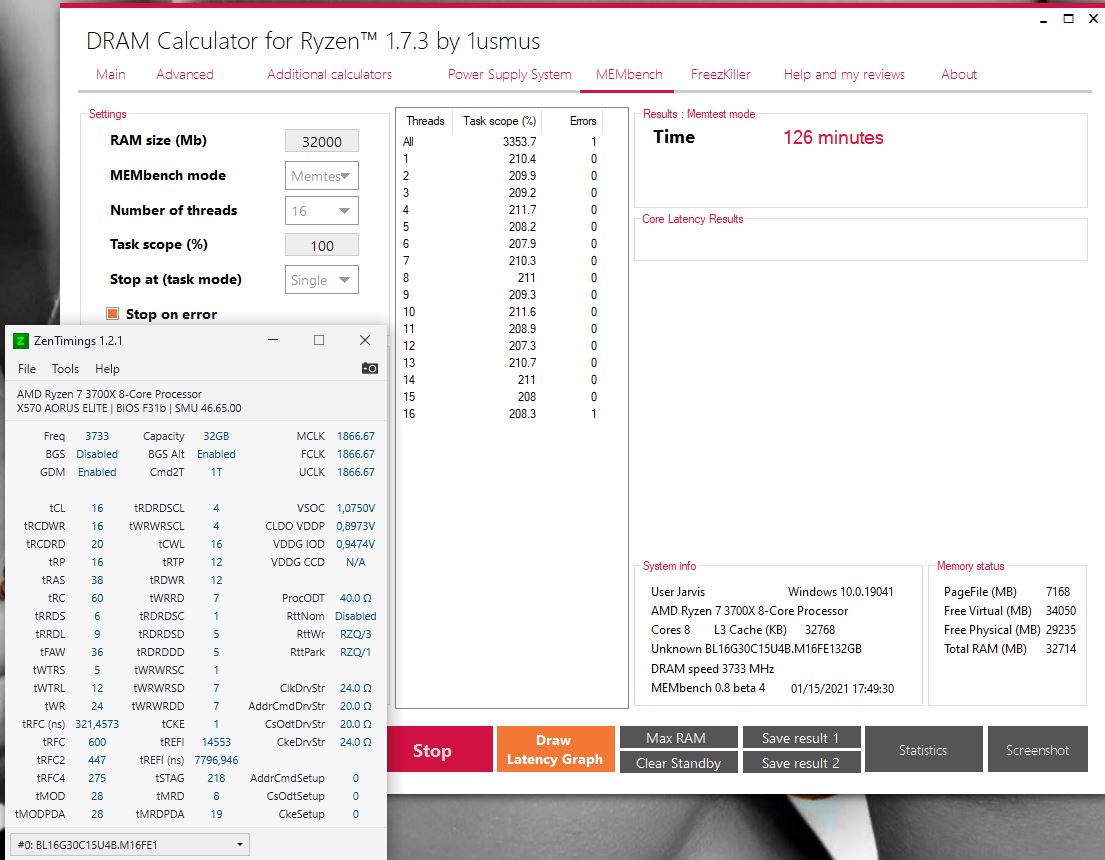Image resolution: width=1105 pixels, height=860 pixels.
Task: Click the VSOC value 1,0750V
Action: coord(355,508)
